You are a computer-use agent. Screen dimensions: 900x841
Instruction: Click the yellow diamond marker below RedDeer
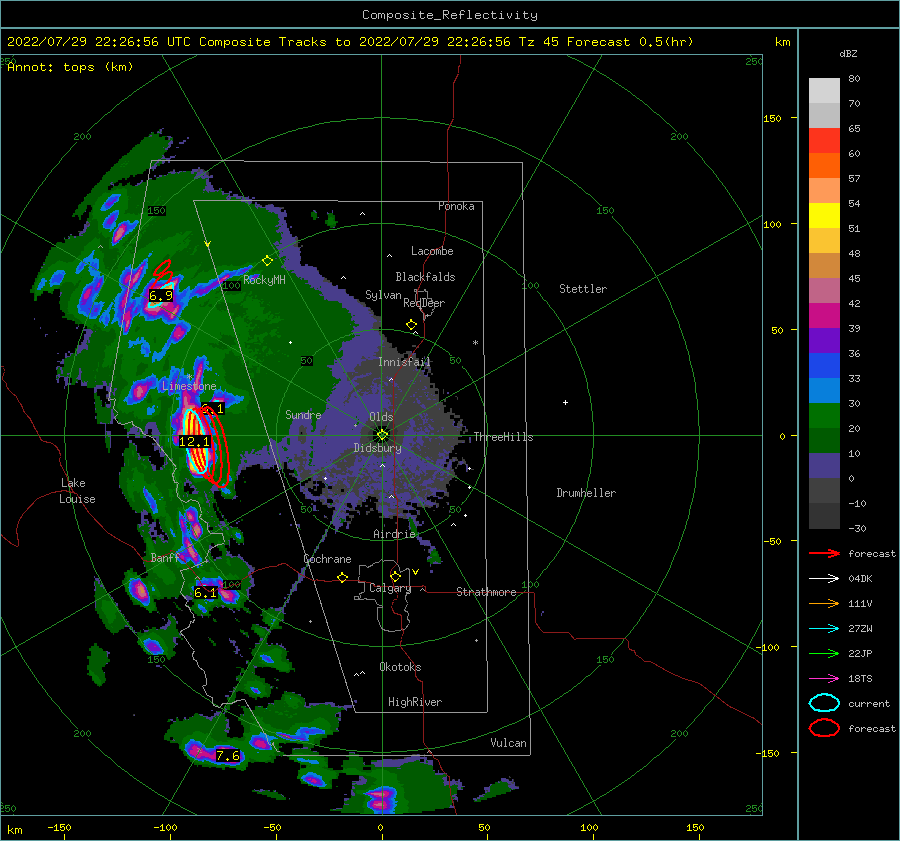(x=411, y=325)
